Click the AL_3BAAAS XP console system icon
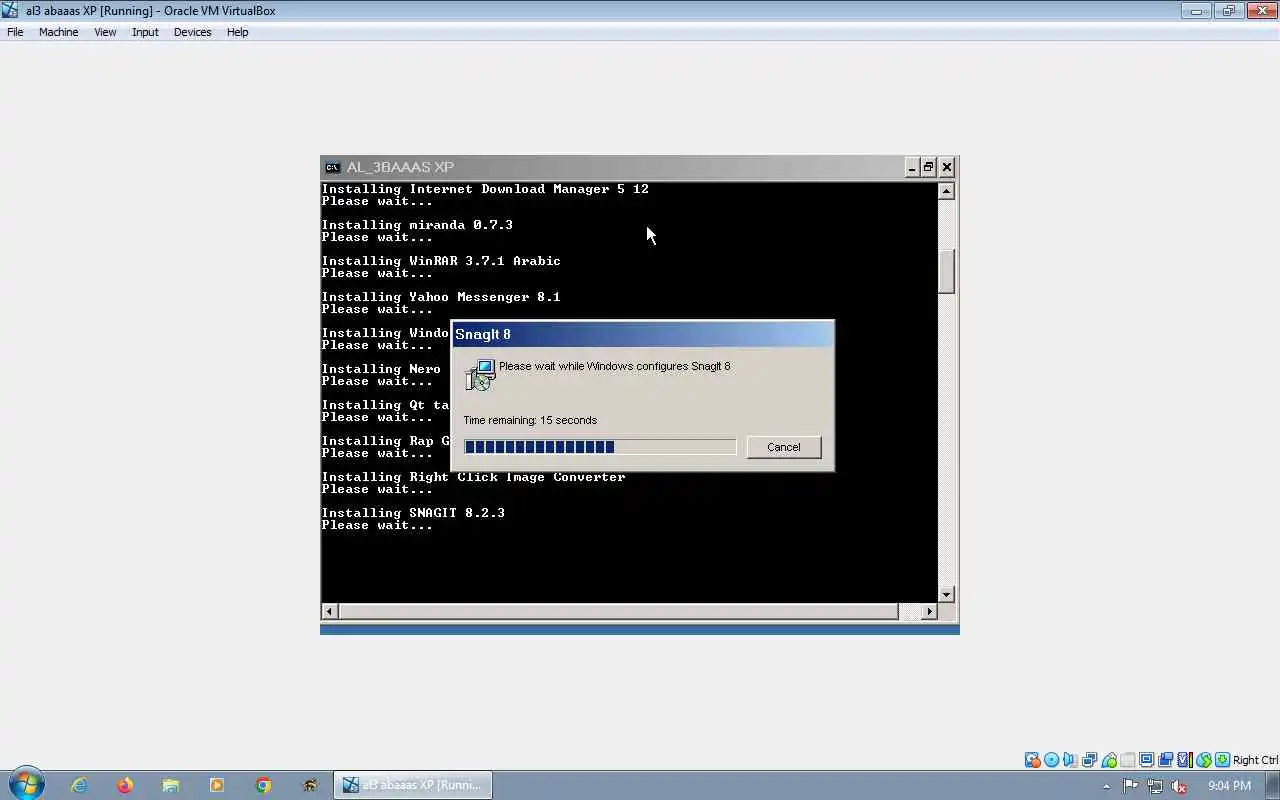Screen dimensions: 1280x800 332,167
